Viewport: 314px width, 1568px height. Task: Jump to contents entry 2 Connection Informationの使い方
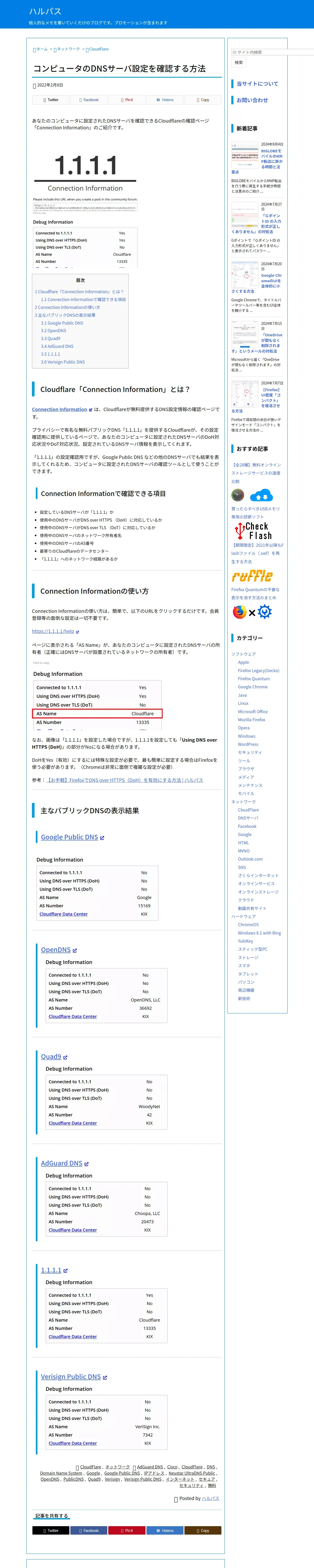[68, 307]
